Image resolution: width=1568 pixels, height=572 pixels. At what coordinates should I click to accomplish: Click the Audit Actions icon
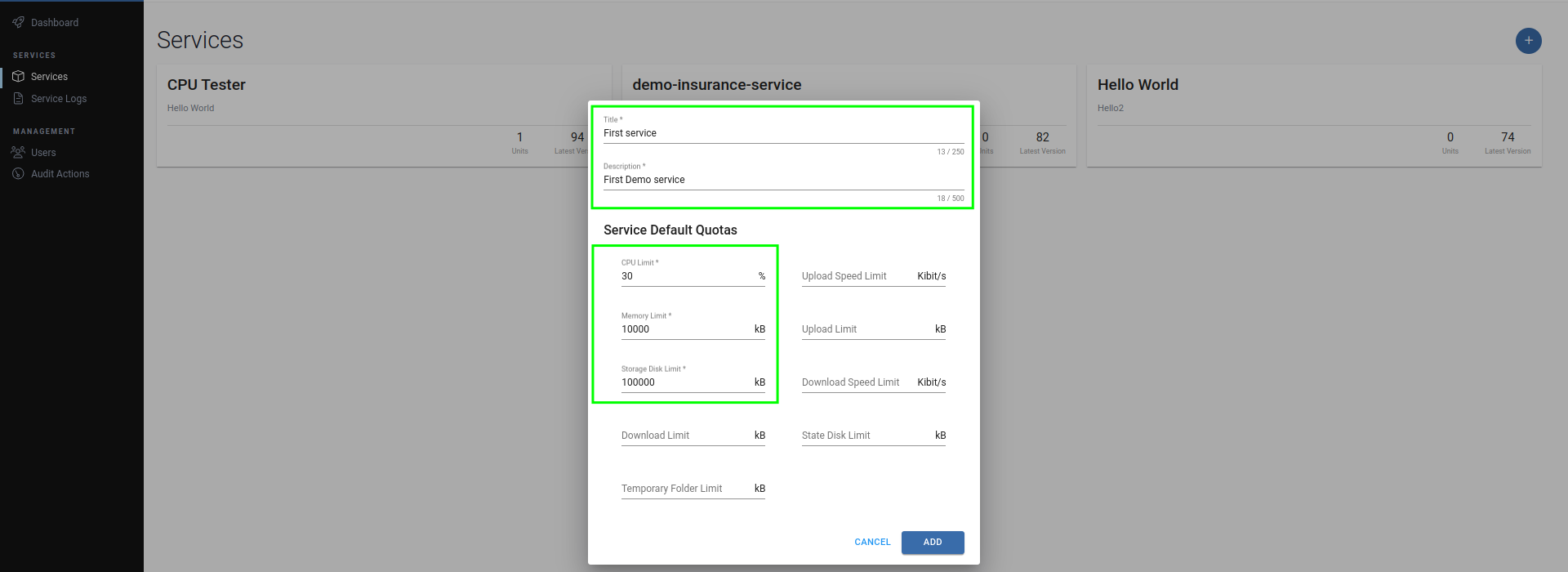pyautogui.click(x=18, y=173)
